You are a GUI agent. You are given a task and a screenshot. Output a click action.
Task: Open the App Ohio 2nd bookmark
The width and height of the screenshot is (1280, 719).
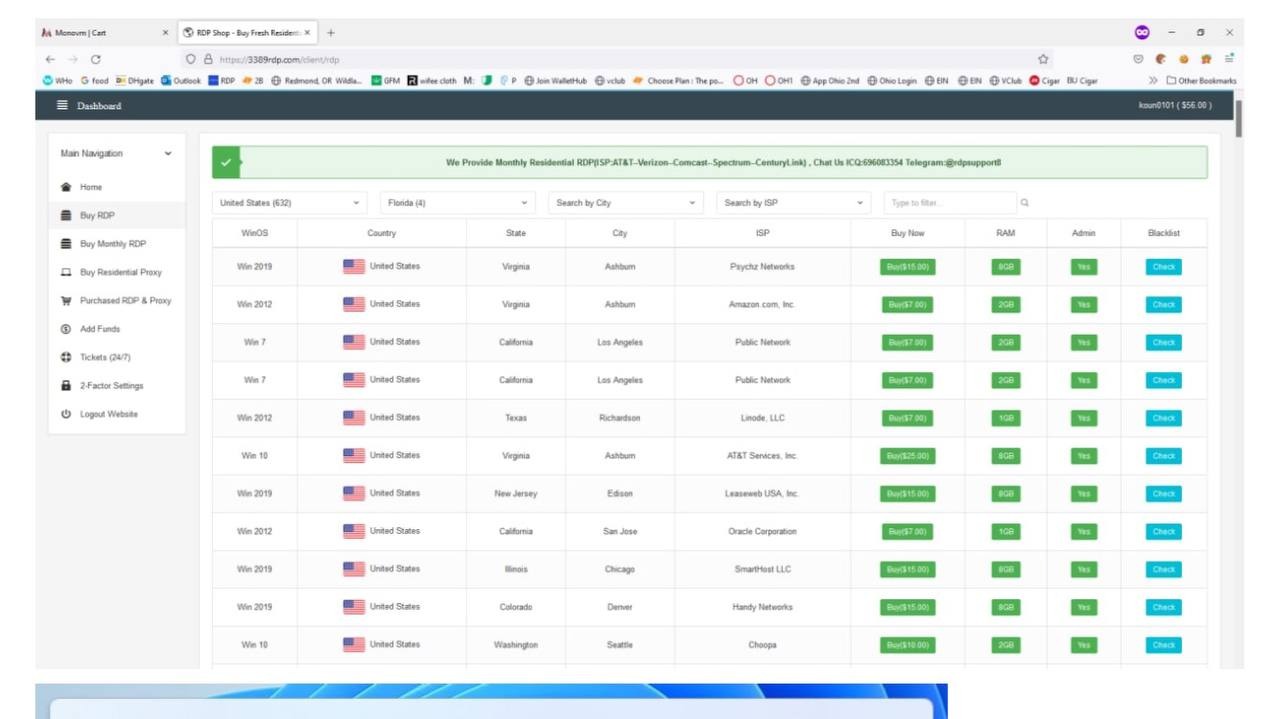(x=830, y=81)
